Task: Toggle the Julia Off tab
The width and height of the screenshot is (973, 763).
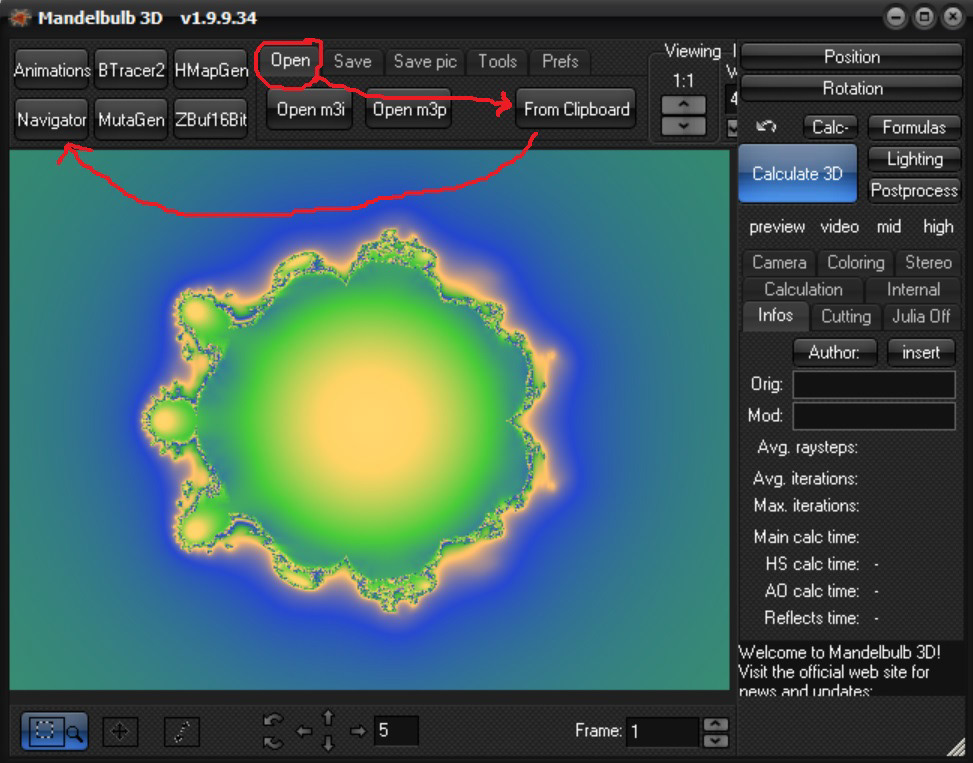Action: coord(921,316)
